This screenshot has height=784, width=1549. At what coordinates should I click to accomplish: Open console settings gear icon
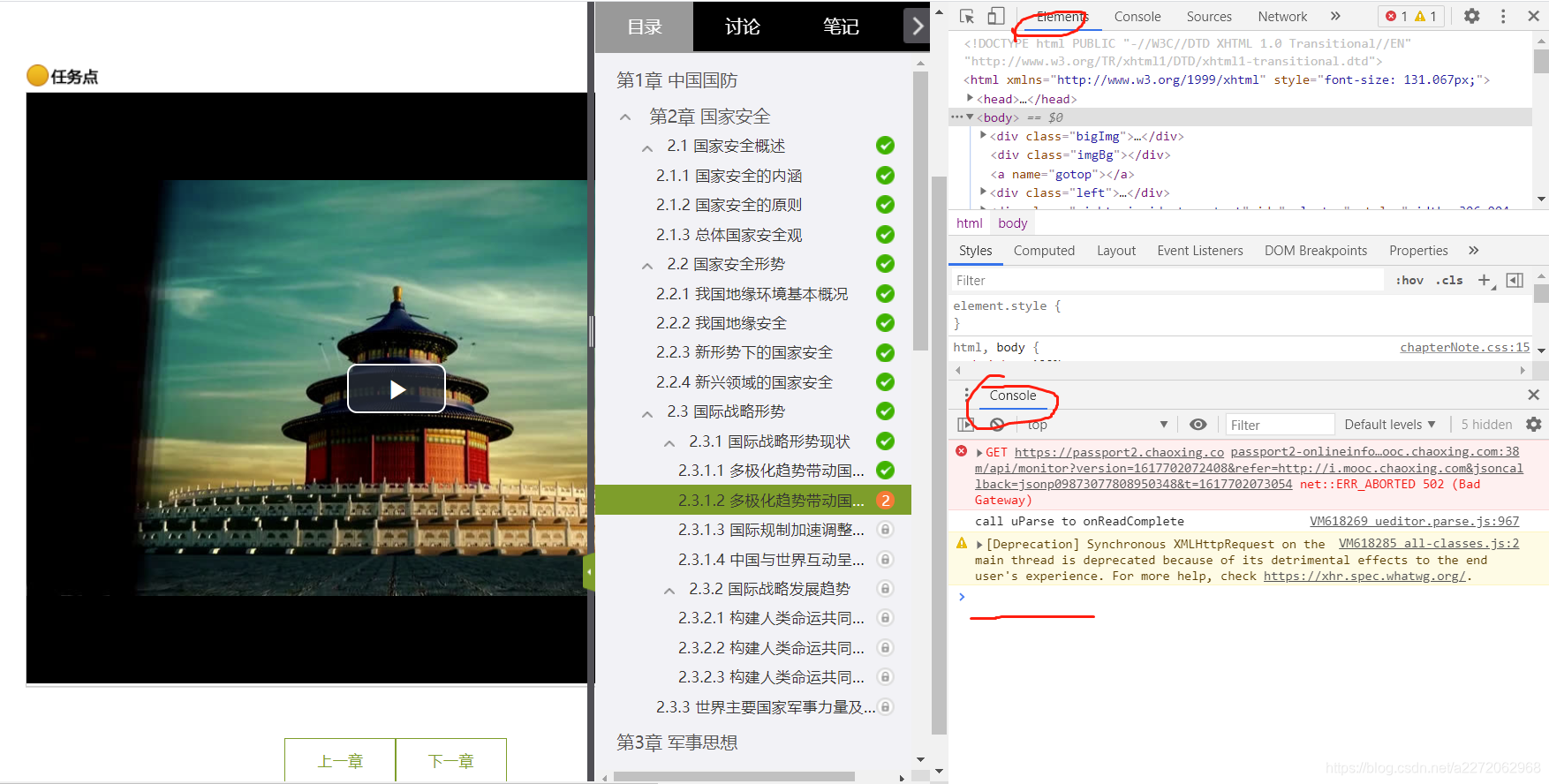tap(1534, 425)
